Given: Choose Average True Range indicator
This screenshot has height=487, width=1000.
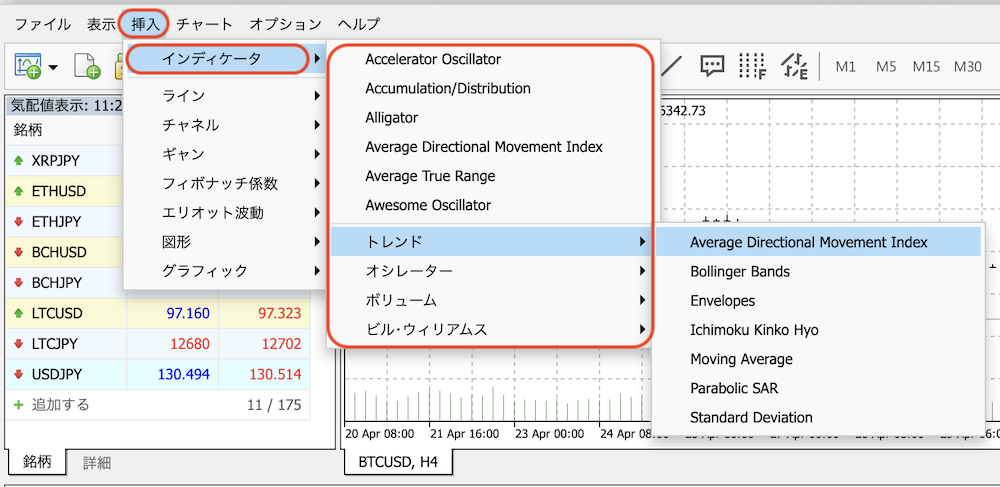Looking at the screenshot, I should 430,176.
